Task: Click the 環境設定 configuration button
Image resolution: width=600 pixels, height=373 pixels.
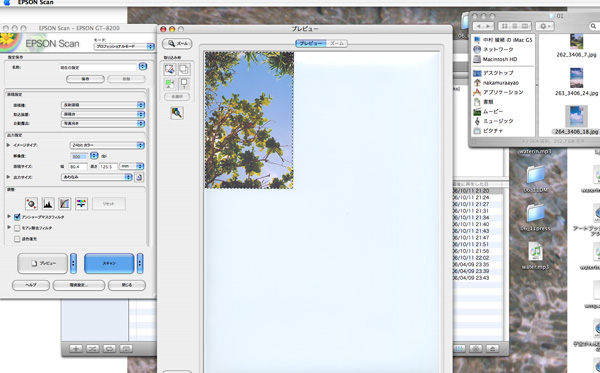Action: tap(78, 285)
